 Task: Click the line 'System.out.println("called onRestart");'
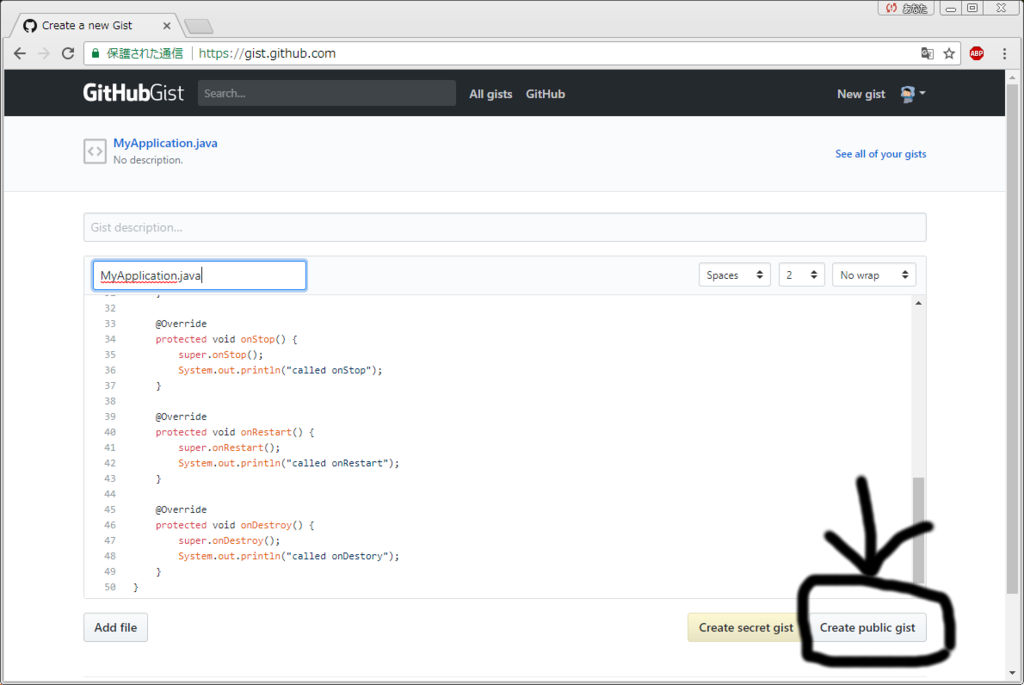[x=289, y=463]
